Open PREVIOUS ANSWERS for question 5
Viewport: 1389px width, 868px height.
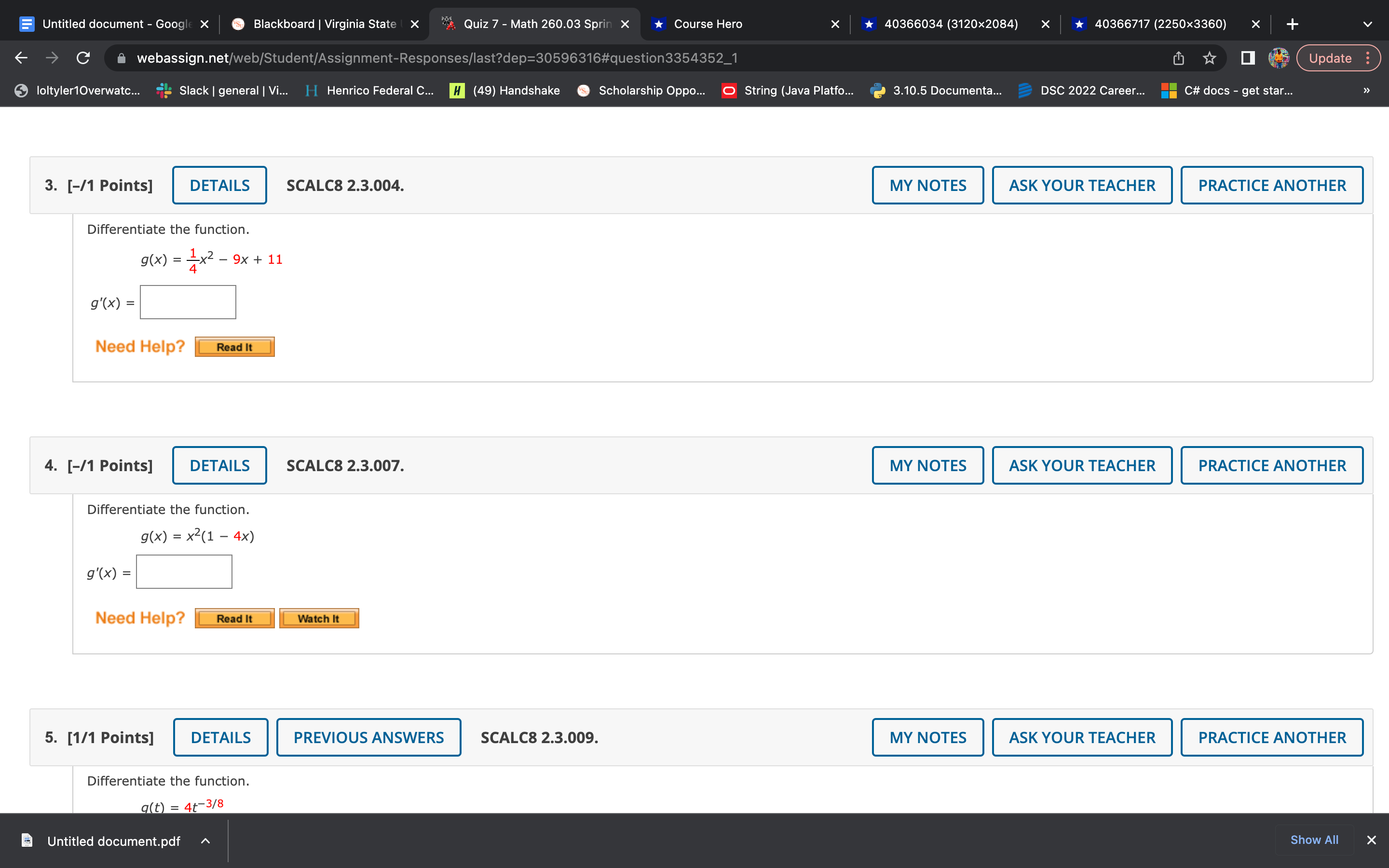pyautogui.click(x=368, y=738)
